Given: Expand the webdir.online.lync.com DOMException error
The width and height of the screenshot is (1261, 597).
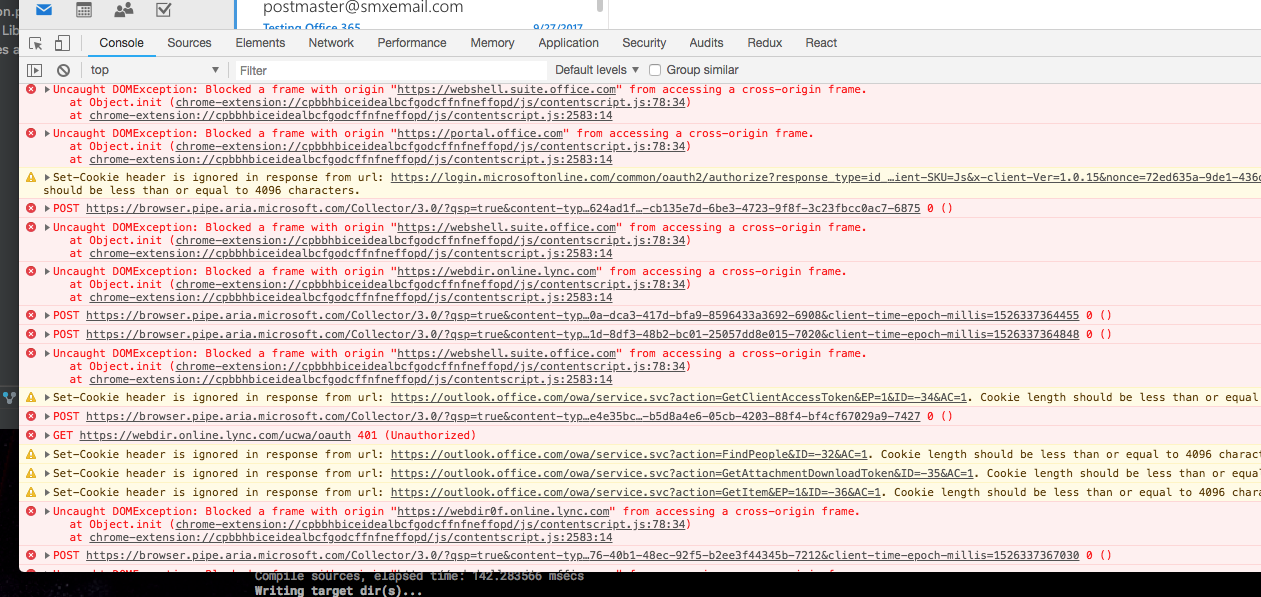Looking at the screenshot, I should [47, 272].
